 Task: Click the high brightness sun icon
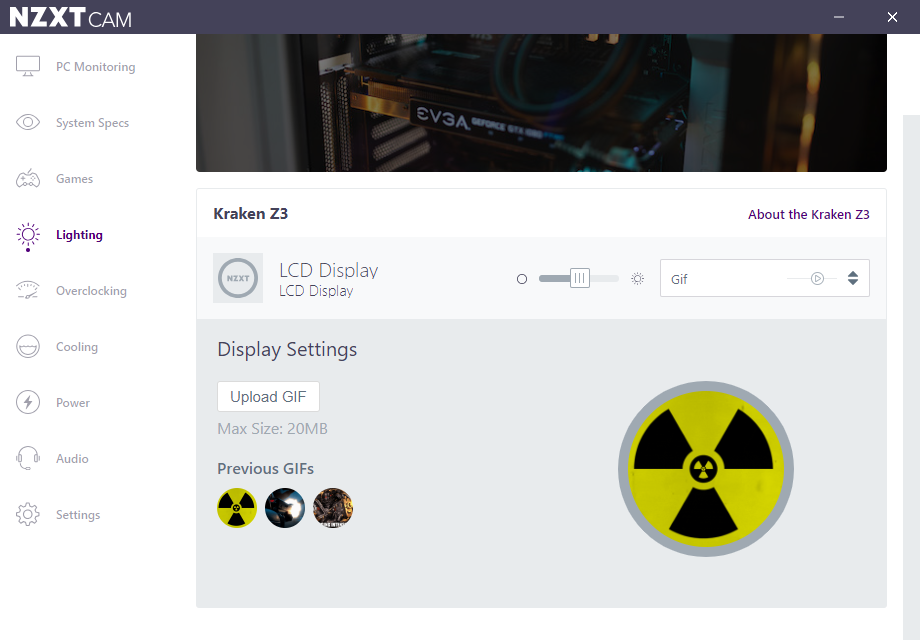click(637, 279)
